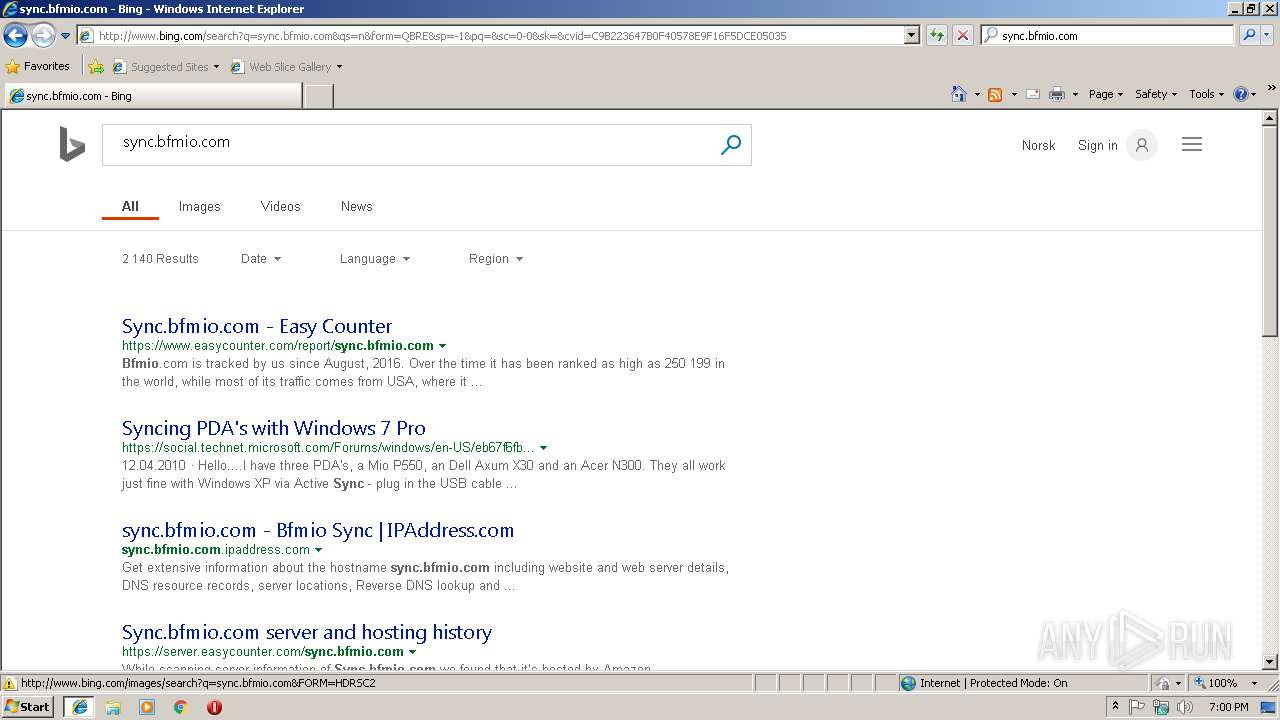Expand the Date filter dropdown
The height and width of the screenshot is (720, 1280).
(x=261, y=258)
